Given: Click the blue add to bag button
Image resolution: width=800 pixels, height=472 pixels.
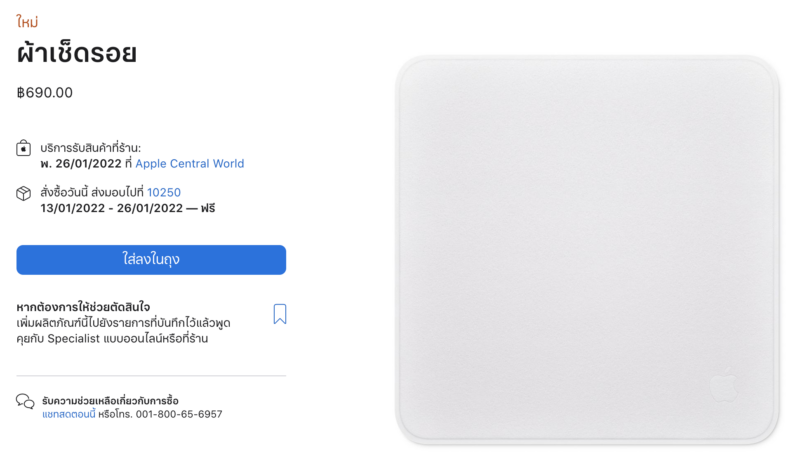Looking at the screenshot, I should tap(151, 260).
